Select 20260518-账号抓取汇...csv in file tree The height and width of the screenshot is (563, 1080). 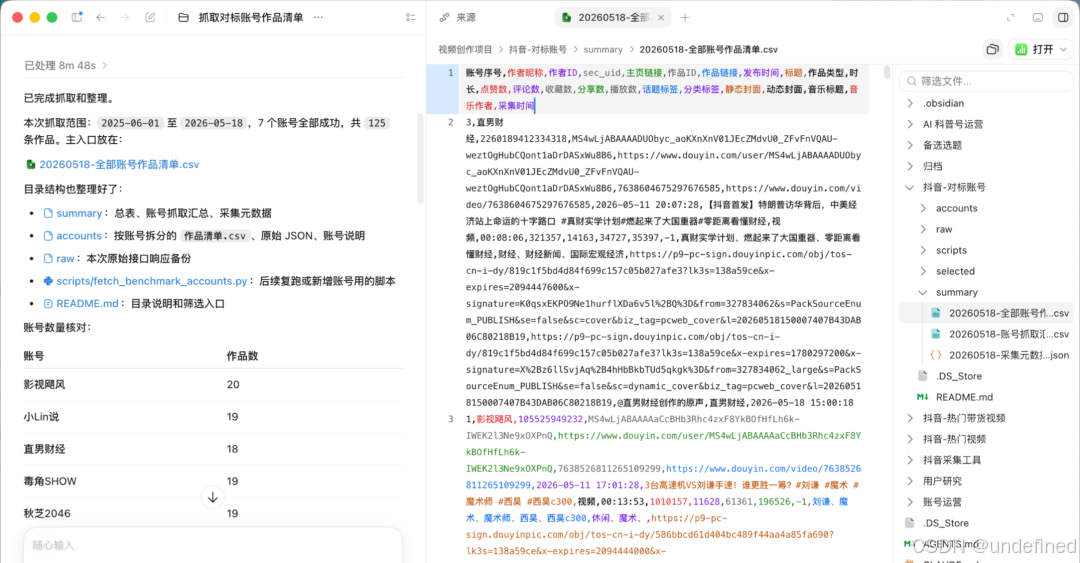pyautogui.click(x=986, y=334)
